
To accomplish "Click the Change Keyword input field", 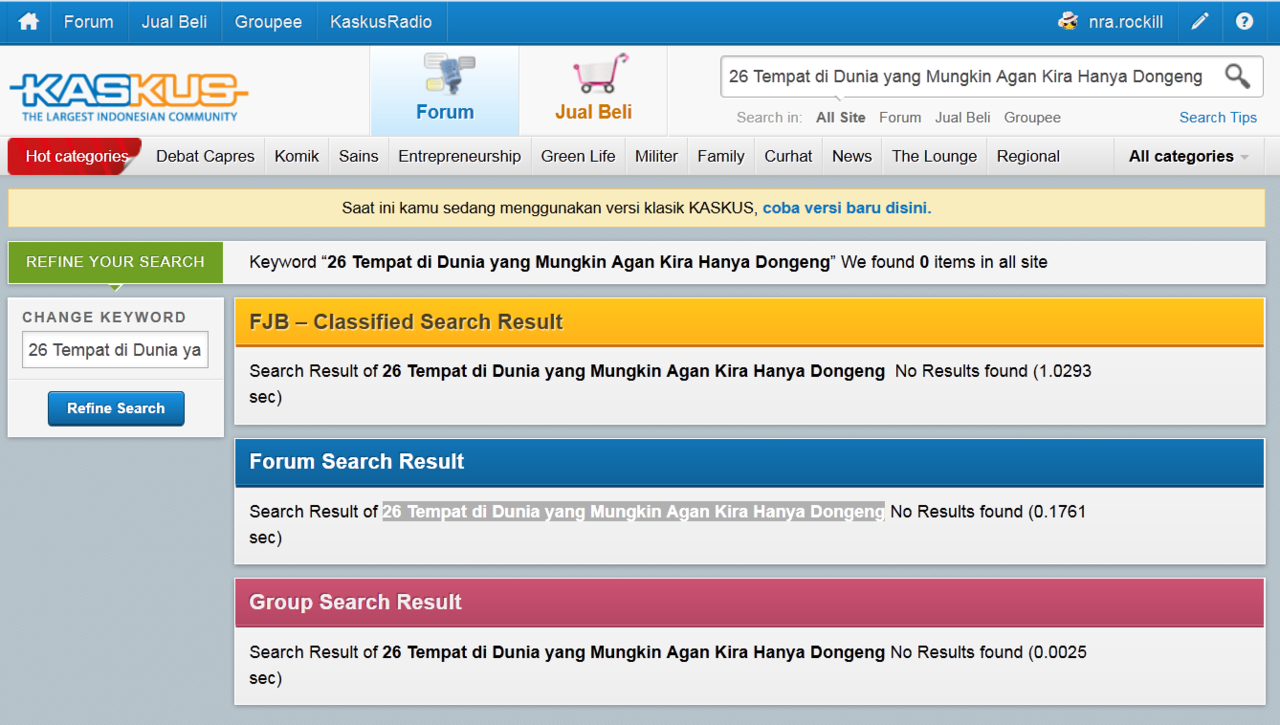I will pyautogui.click(x=115, y=350).
